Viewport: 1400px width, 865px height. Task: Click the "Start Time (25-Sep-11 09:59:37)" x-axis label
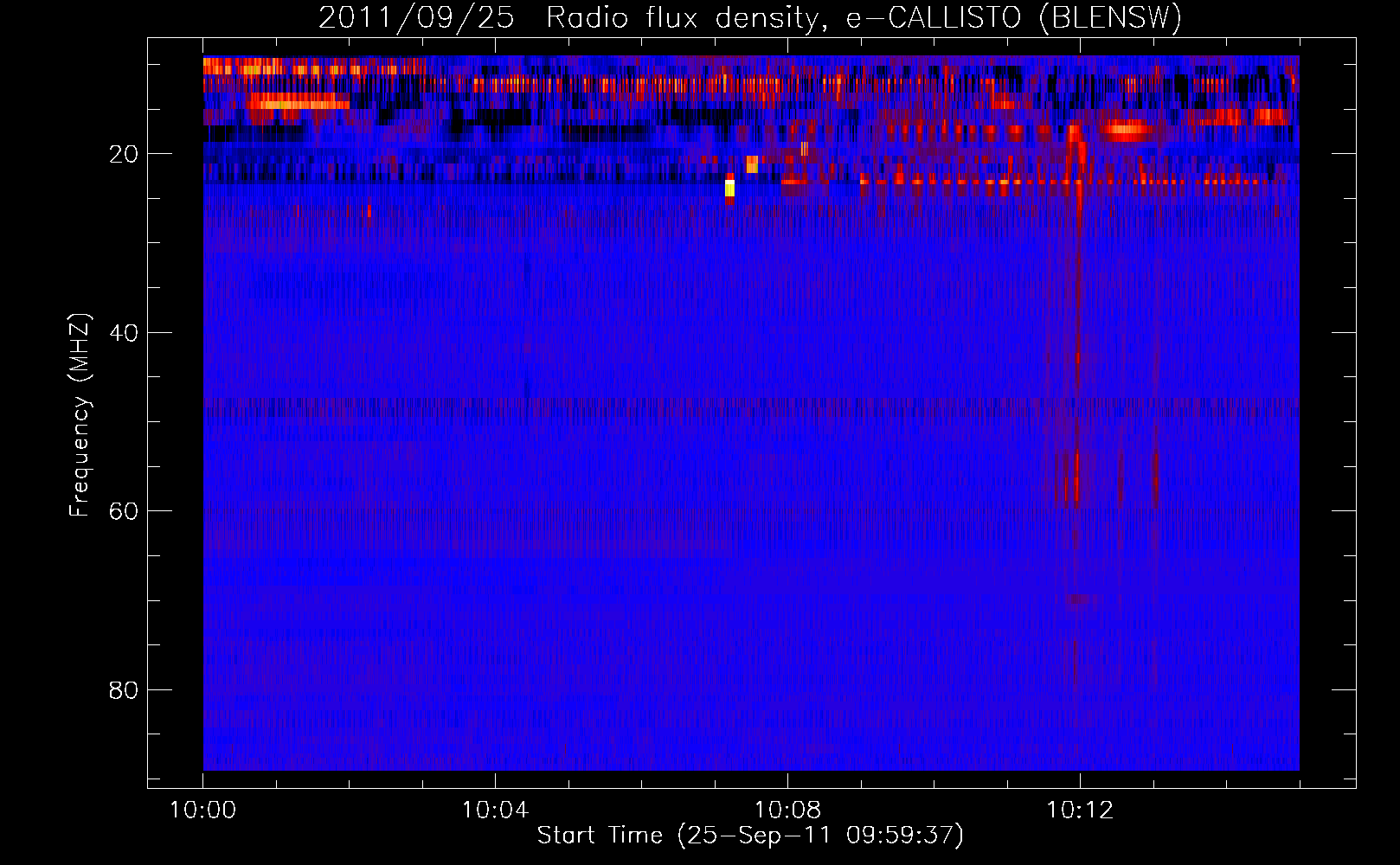click(x=750, y=836)
